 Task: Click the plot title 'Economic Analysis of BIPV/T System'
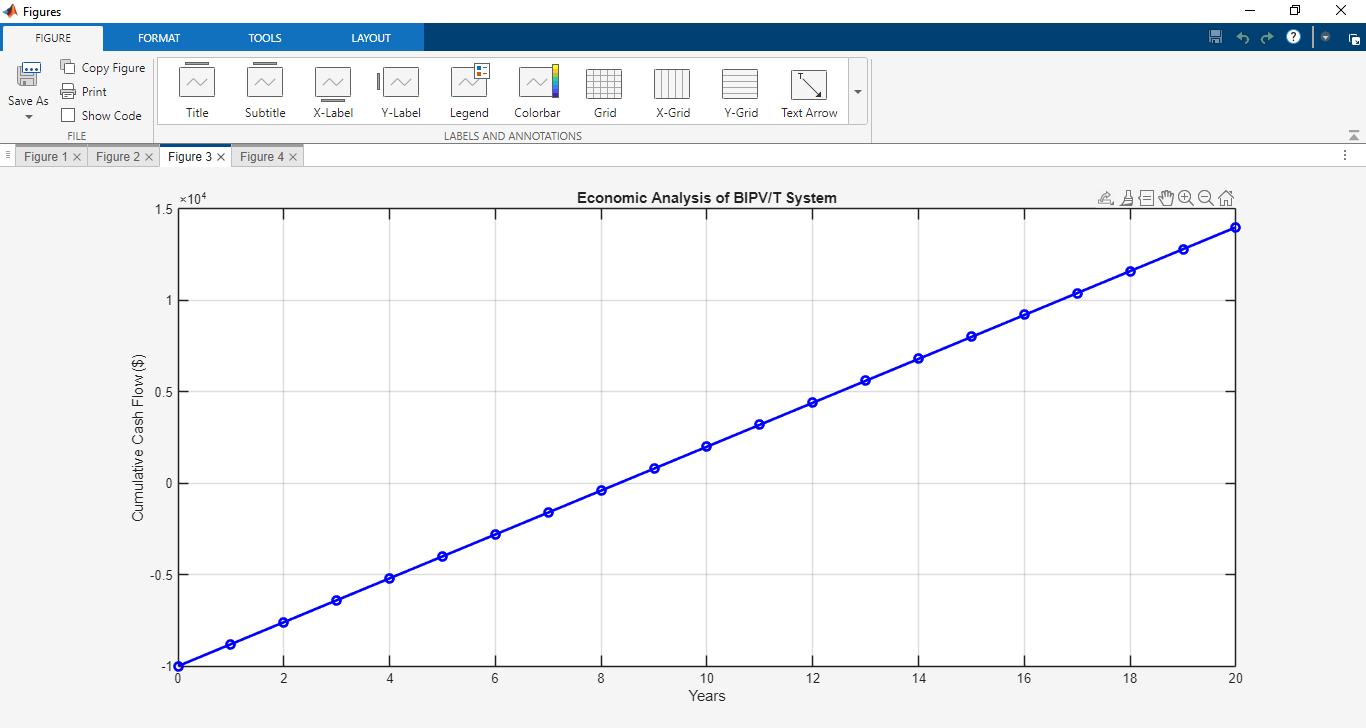pos(707,198)
